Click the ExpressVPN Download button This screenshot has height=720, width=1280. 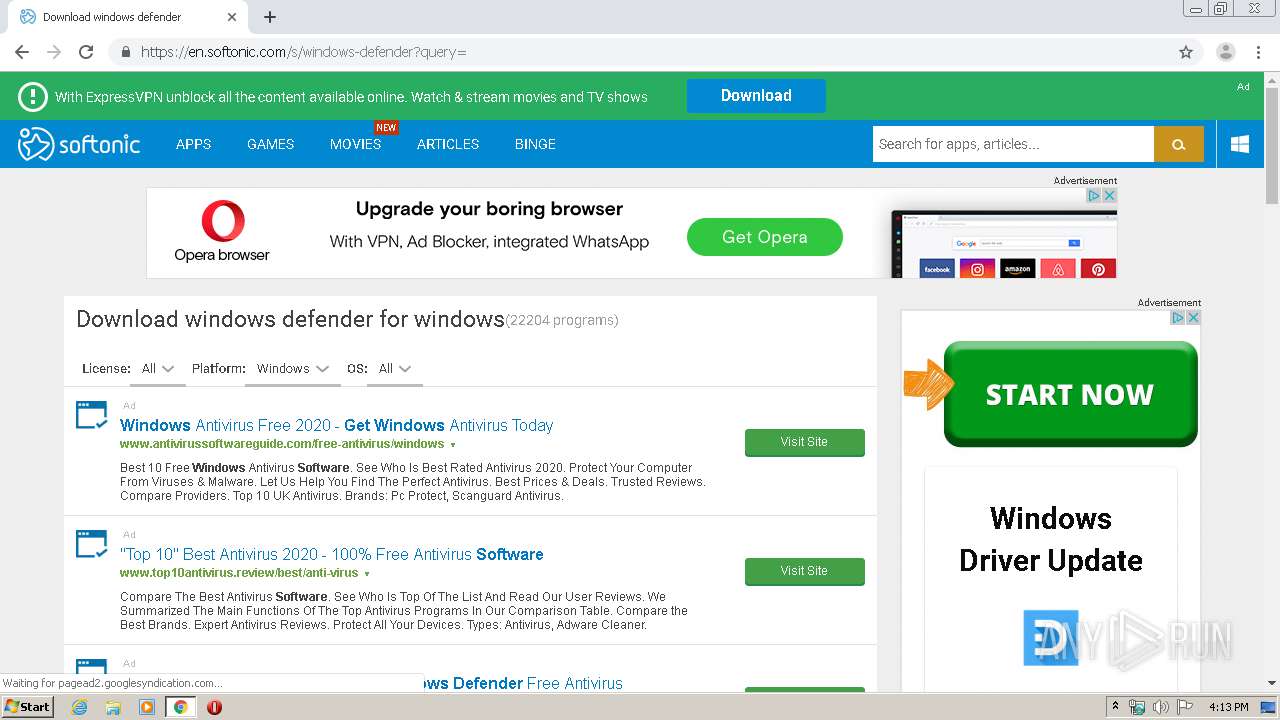(756, 96)
